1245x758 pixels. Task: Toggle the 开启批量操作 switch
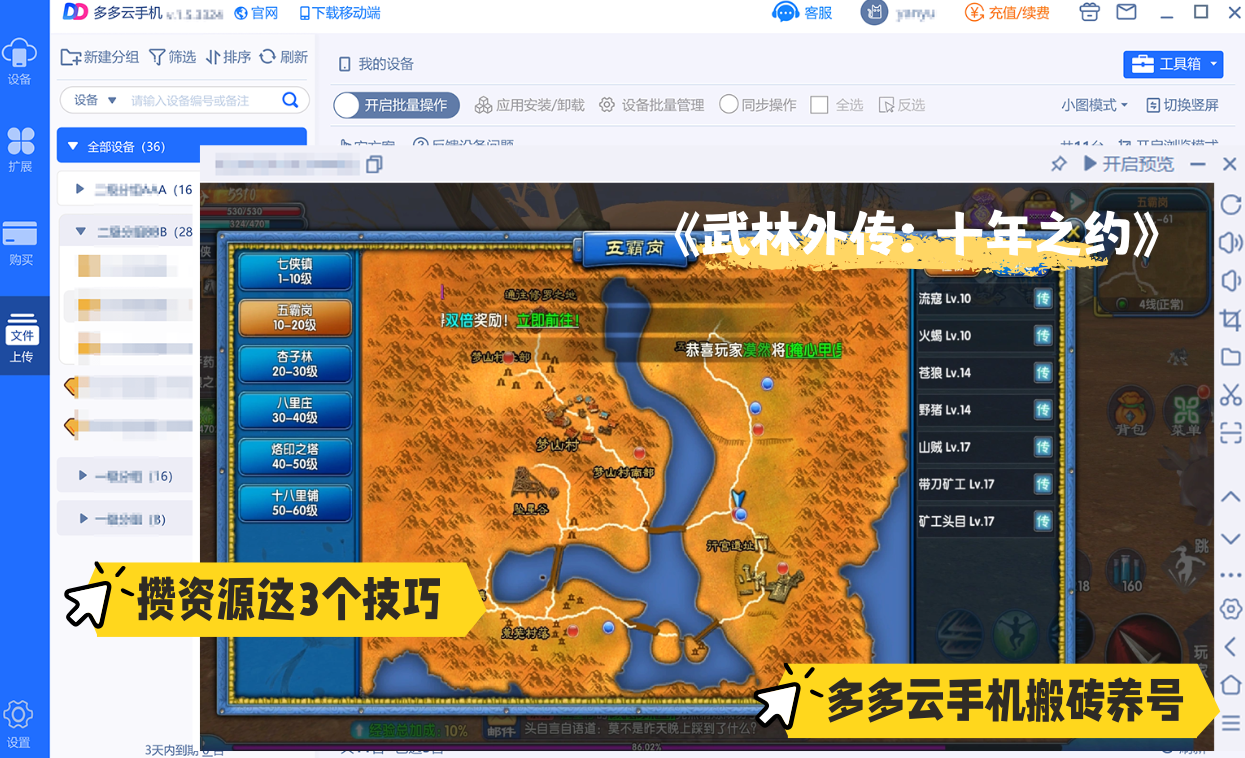click(397, 105)
